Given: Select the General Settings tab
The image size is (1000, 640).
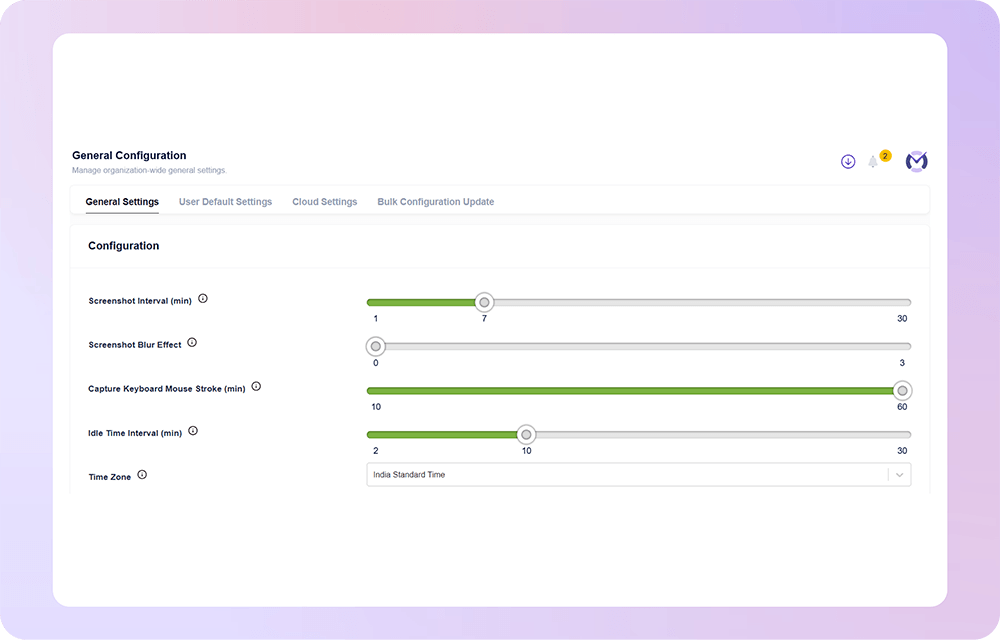Looking at the screenshot, I should pyautogui.click(x=122, y=201).
